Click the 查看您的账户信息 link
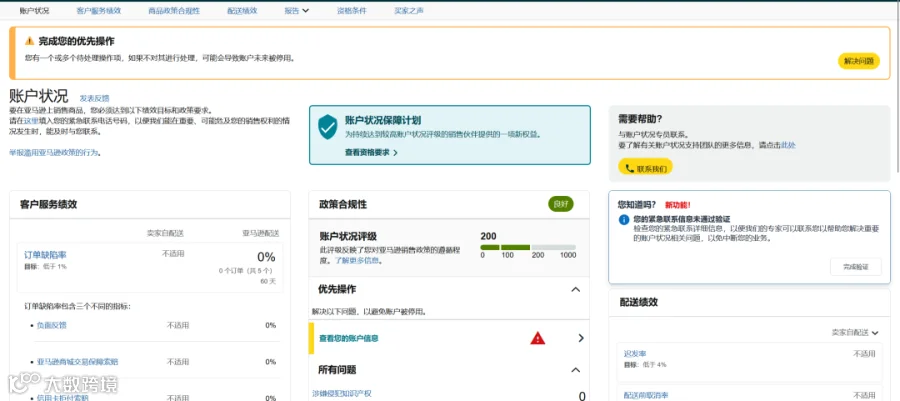The width and height of the screenshot is (900, 401). [349, 338]
